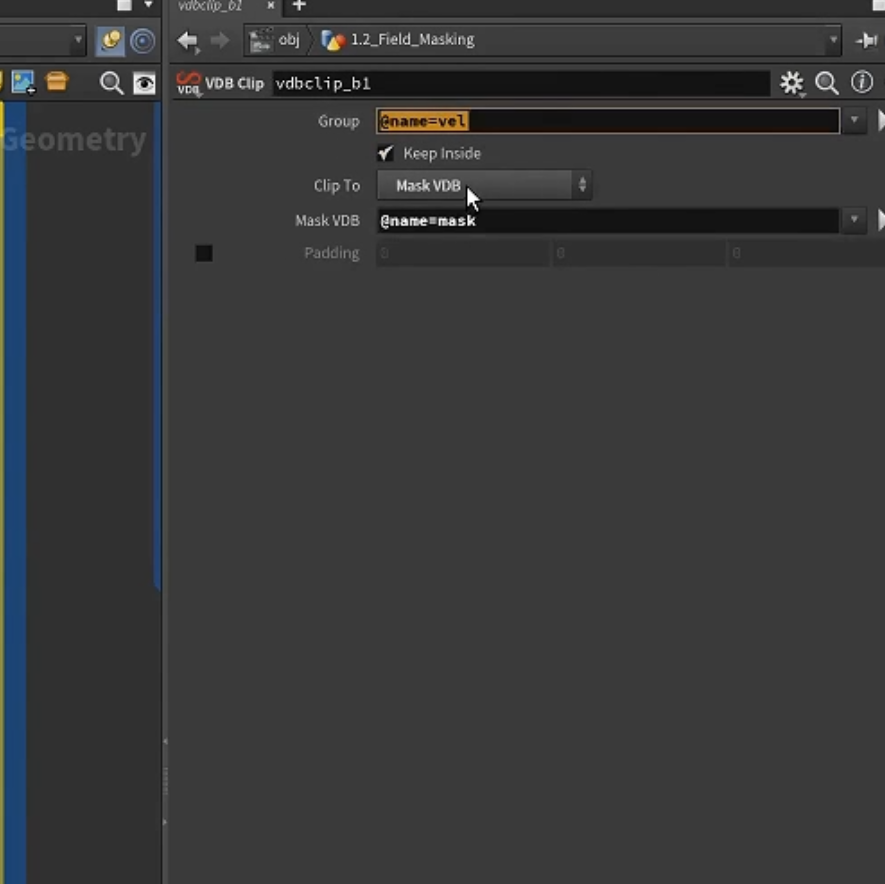Open the Clip To Mask VDB dropdown

coord(484,185)
